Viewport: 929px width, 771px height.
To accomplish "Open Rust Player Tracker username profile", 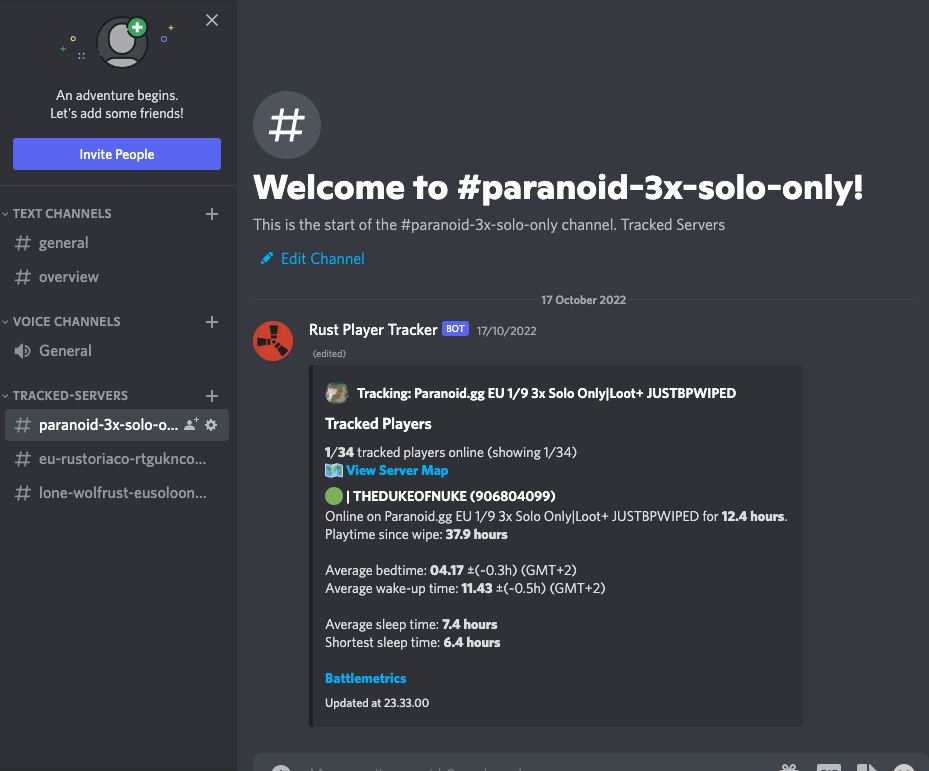I will pyautogui.click(x=373, y=329).
